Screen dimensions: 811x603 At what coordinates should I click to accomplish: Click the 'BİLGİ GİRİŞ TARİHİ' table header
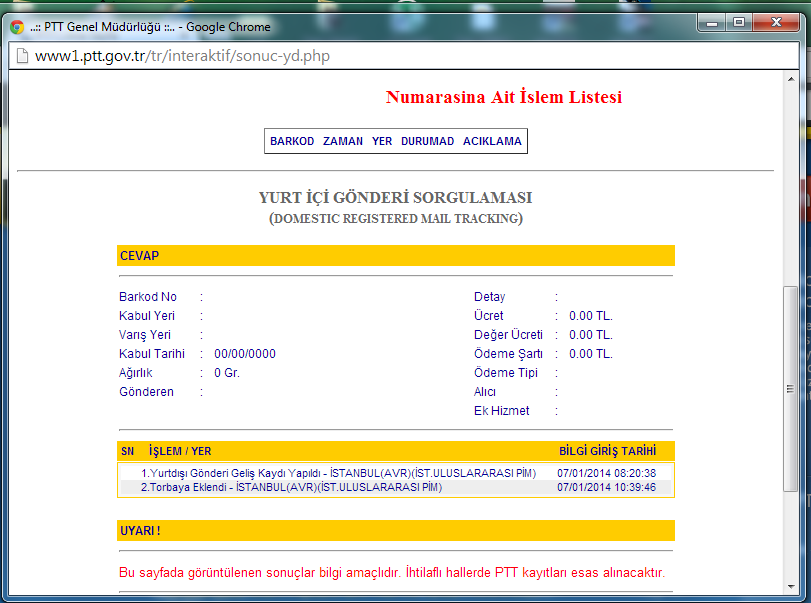(607, 451)
